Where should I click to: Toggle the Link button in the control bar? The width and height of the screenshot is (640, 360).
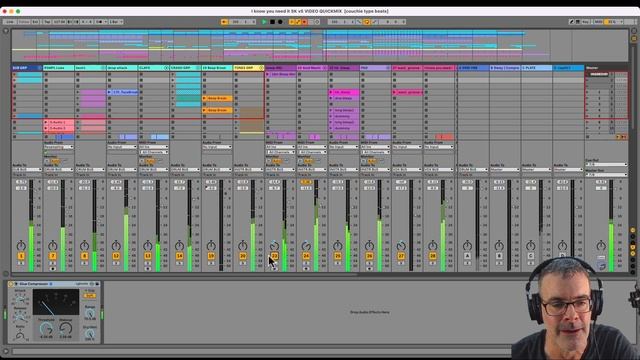pos(10,22)
